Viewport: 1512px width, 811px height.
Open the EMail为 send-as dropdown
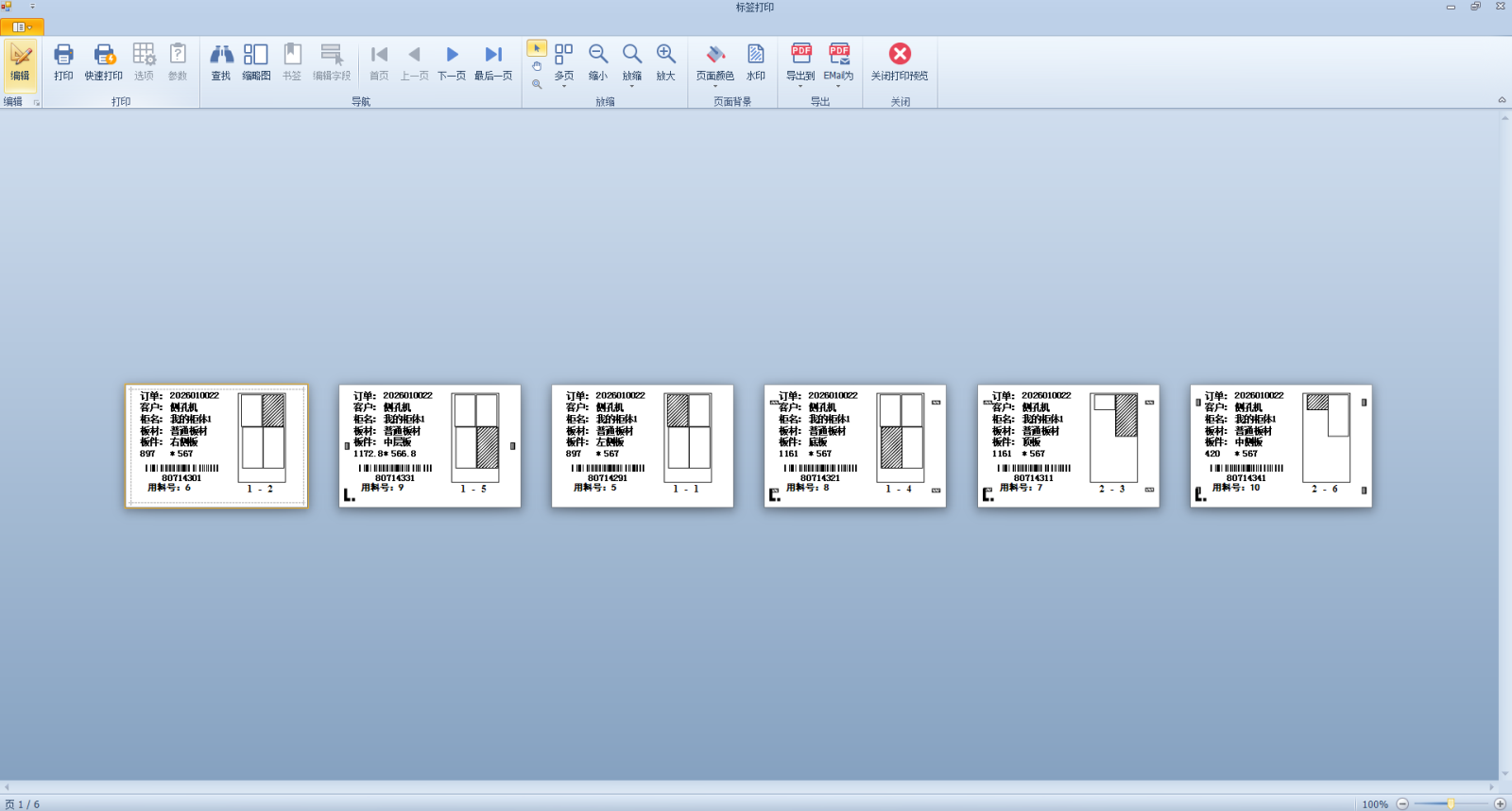(838, 85)
